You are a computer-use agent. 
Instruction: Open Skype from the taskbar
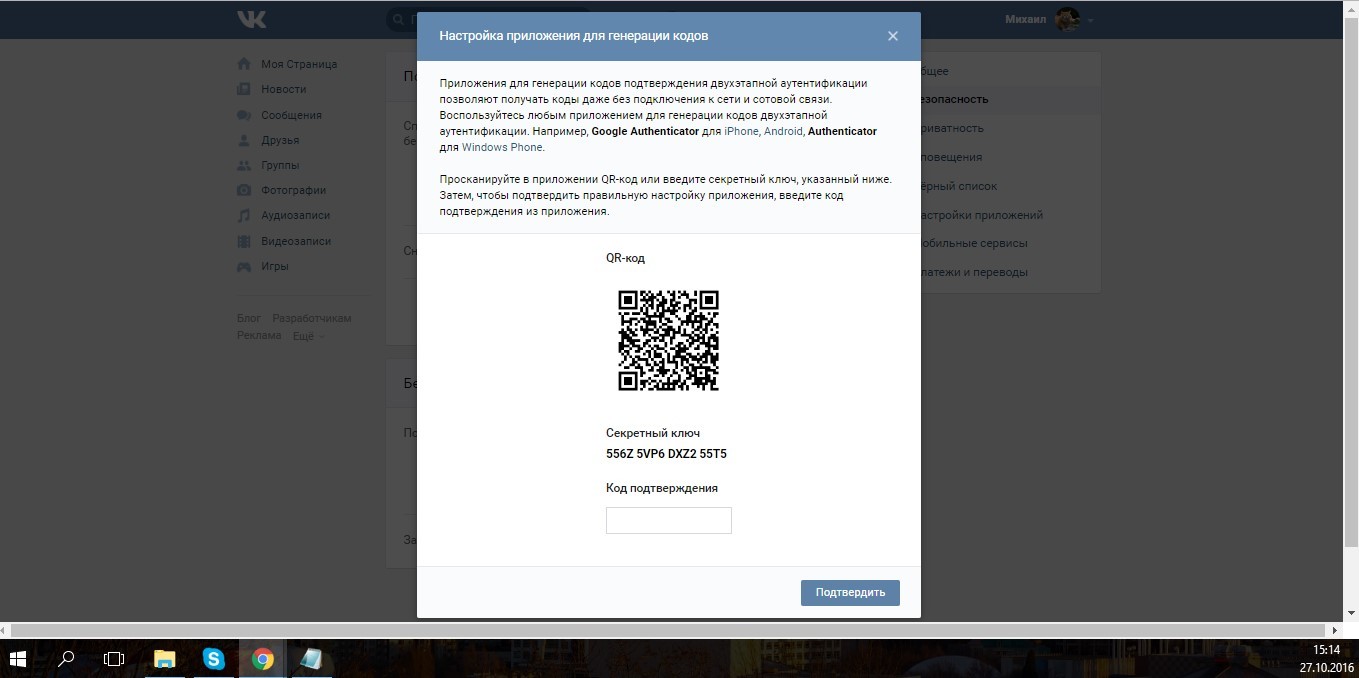coord(213,658)
